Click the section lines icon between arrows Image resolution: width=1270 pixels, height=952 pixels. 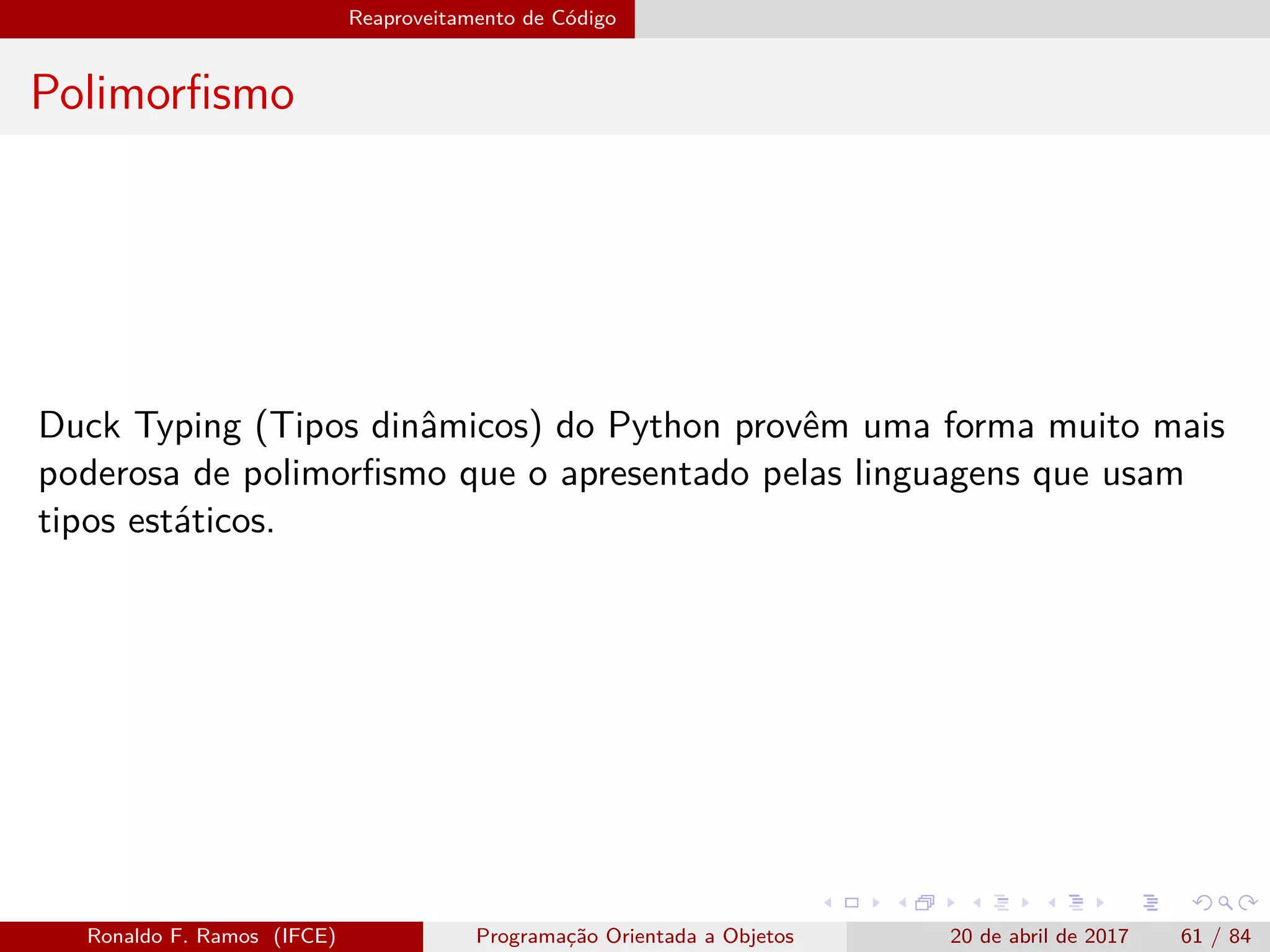(1077, 902)
